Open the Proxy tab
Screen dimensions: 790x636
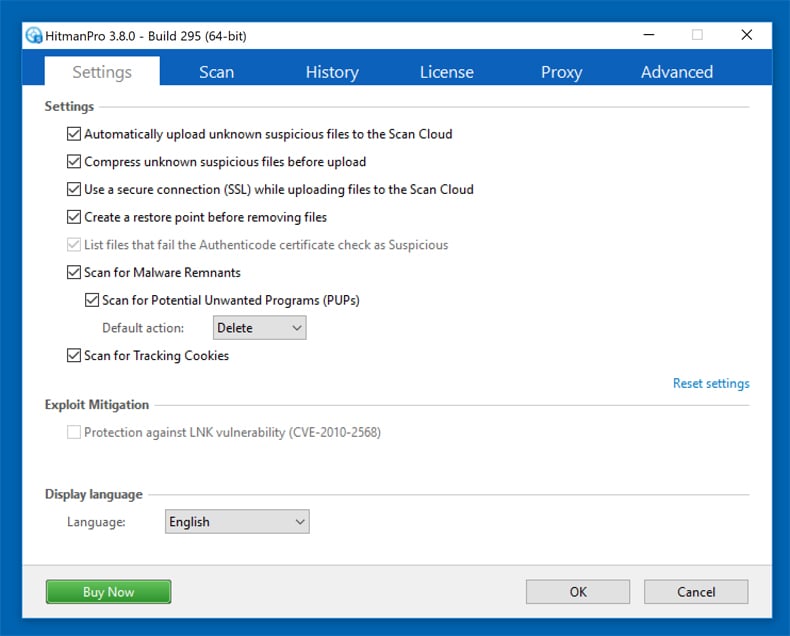pyautogui.click(x=562, y=72)
